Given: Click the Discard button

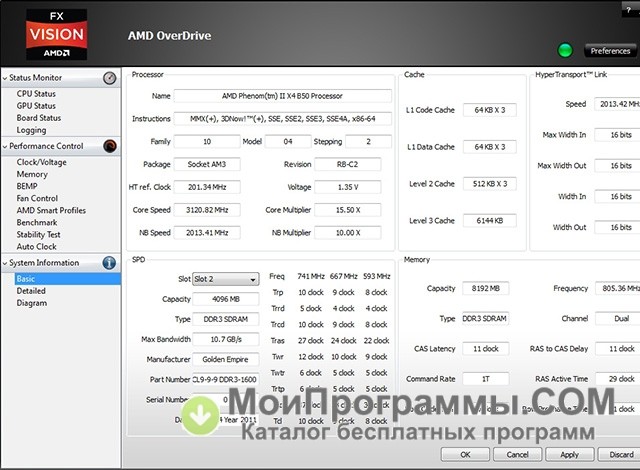Looking at the screenshot, I should click(620, 454).
